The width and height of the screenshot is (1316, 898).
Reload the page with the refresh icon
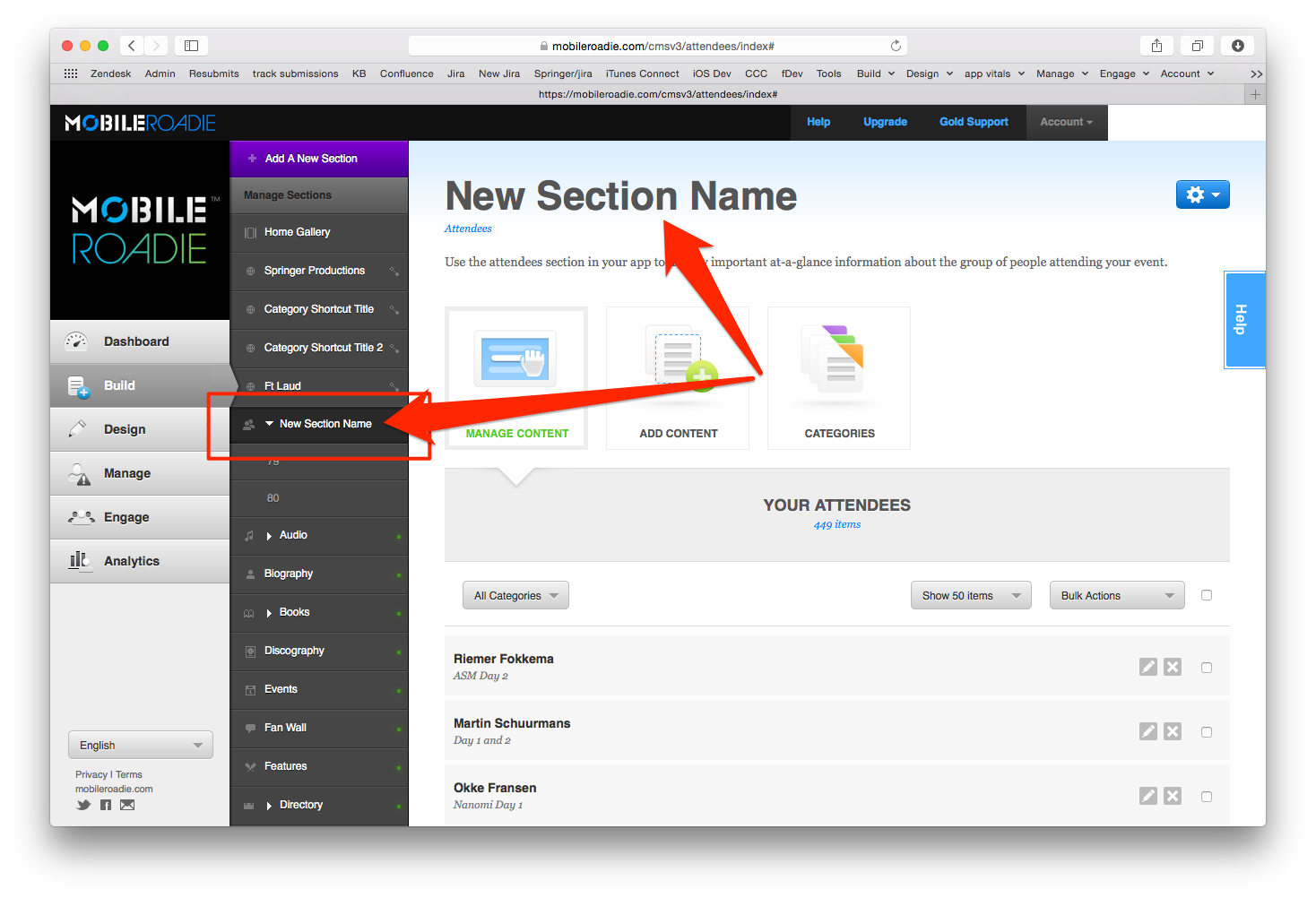coord(895,46)
